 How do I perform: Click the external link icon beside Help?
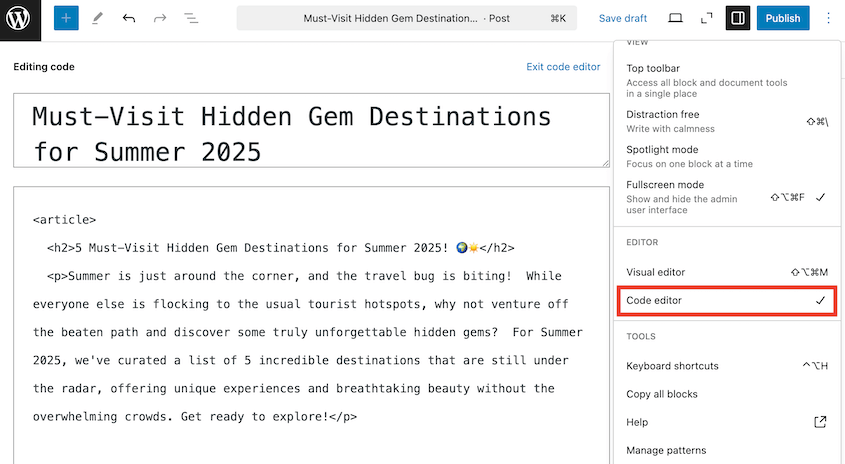point(820,422)
